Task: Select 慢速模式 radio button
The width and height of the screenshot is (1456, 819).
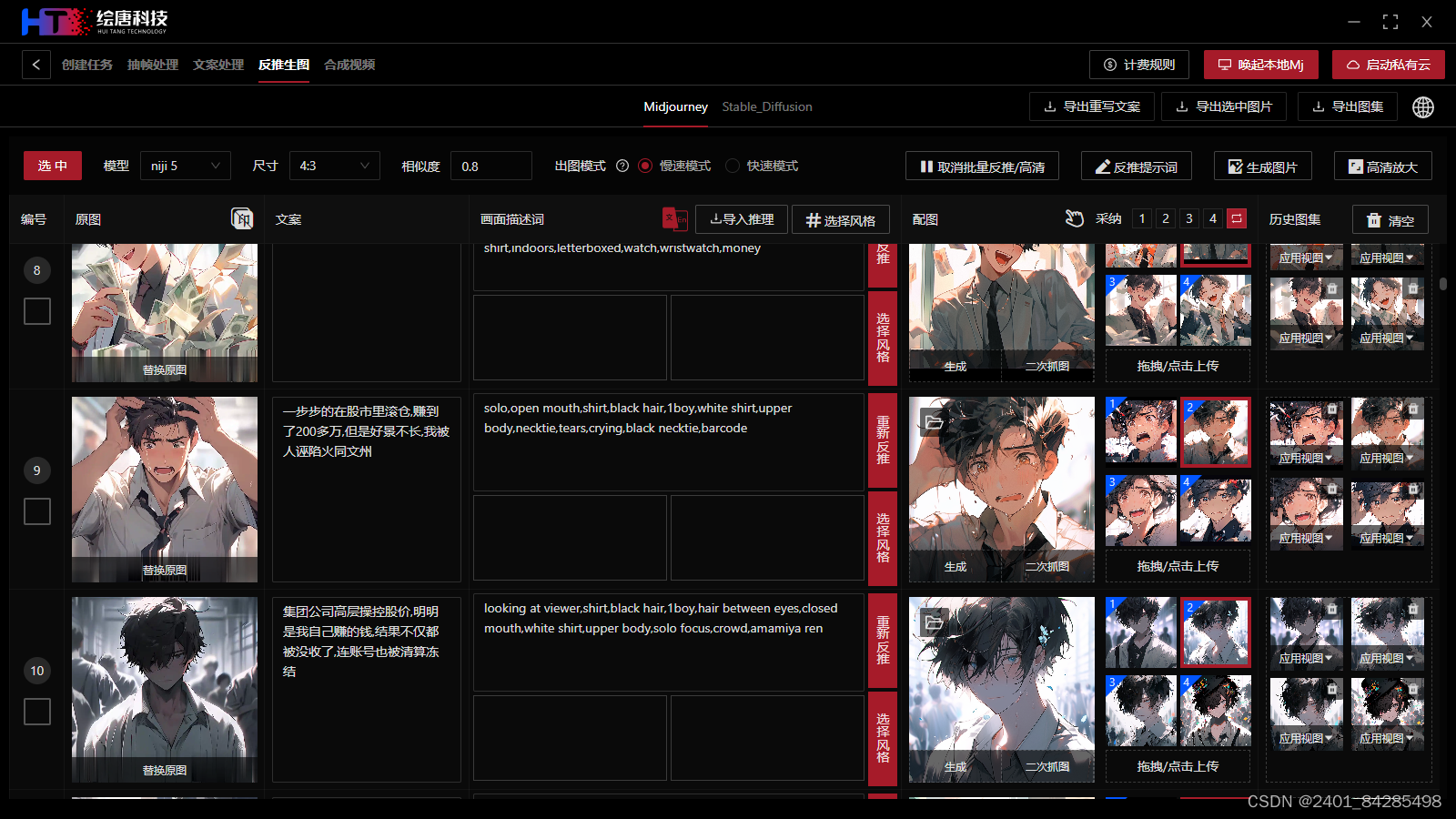Action: (x=645, y=166)
